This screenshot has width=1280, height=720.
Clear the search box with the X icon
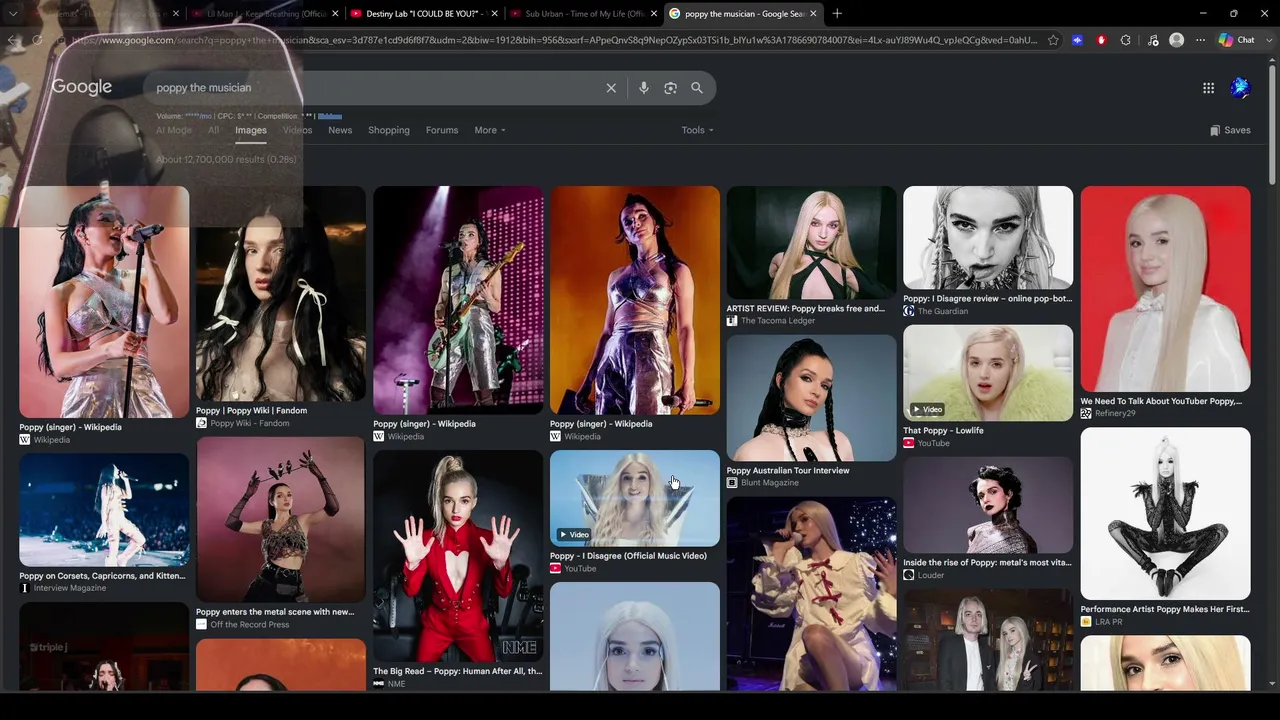tap(611, 88)
